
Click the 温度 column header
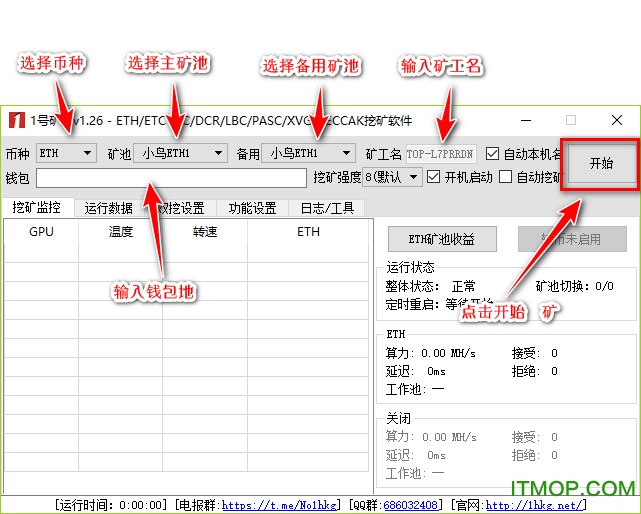coord(121,232)
